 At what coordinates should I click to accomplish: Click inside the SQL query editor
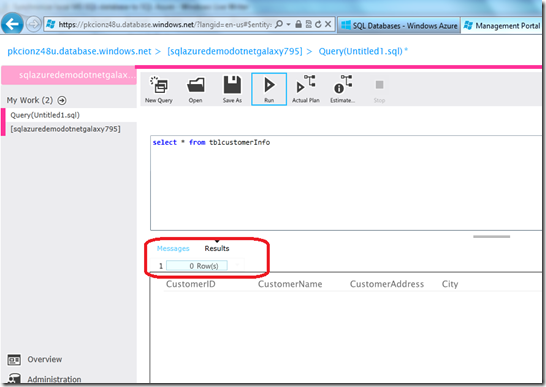(346, 183)
